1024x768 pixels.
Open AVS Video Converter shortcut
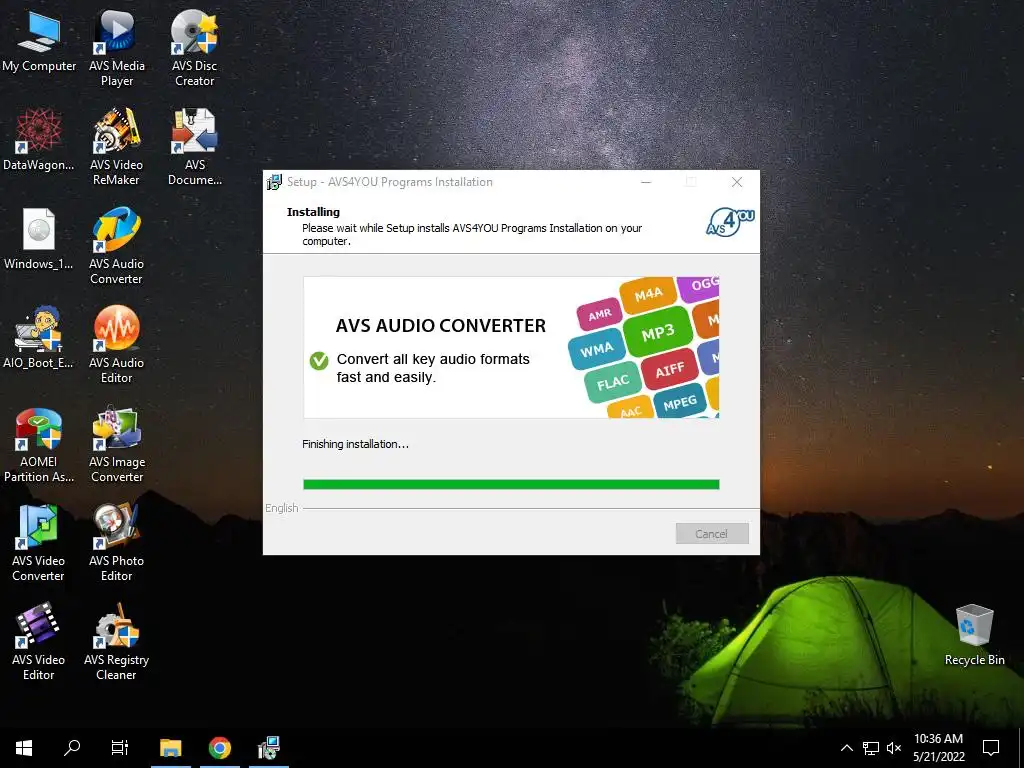point(39,543)
